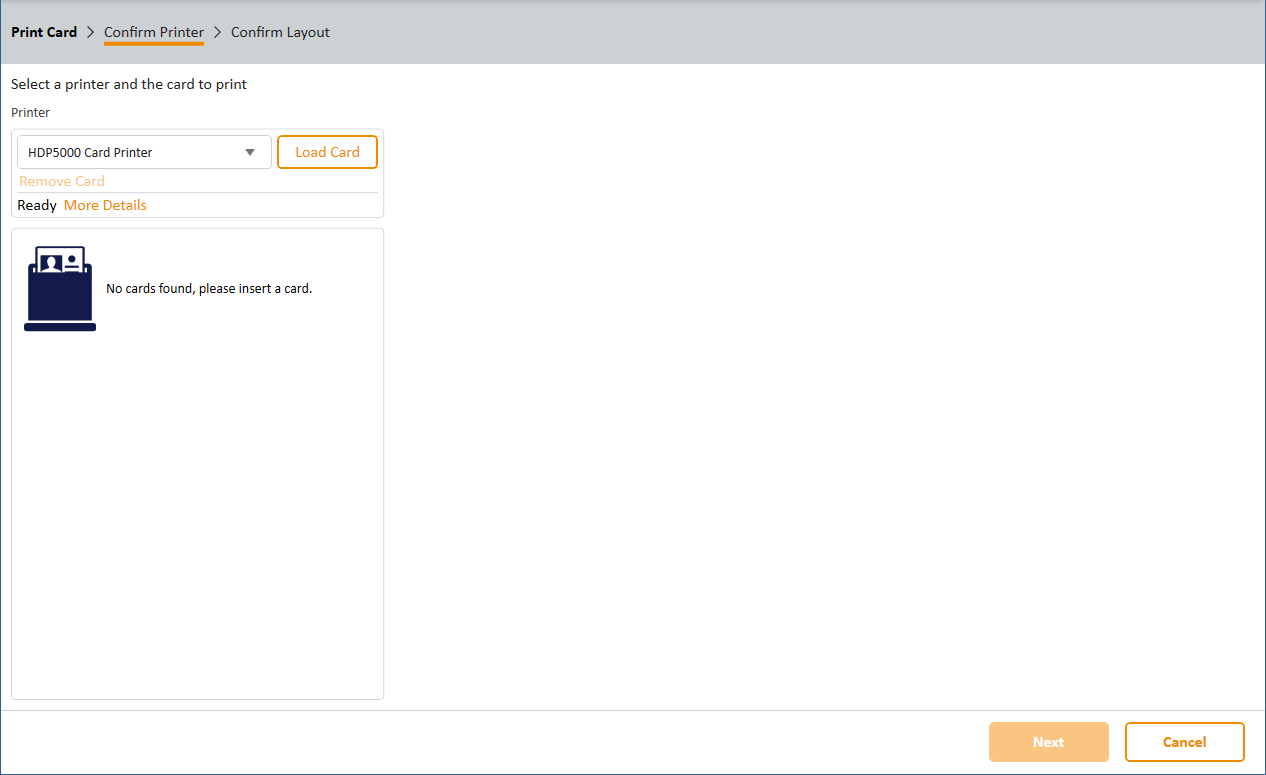Click the dropdown arrow in the printer selector
The height and width of the screenshot is (775, 1266).
[250, 153]
